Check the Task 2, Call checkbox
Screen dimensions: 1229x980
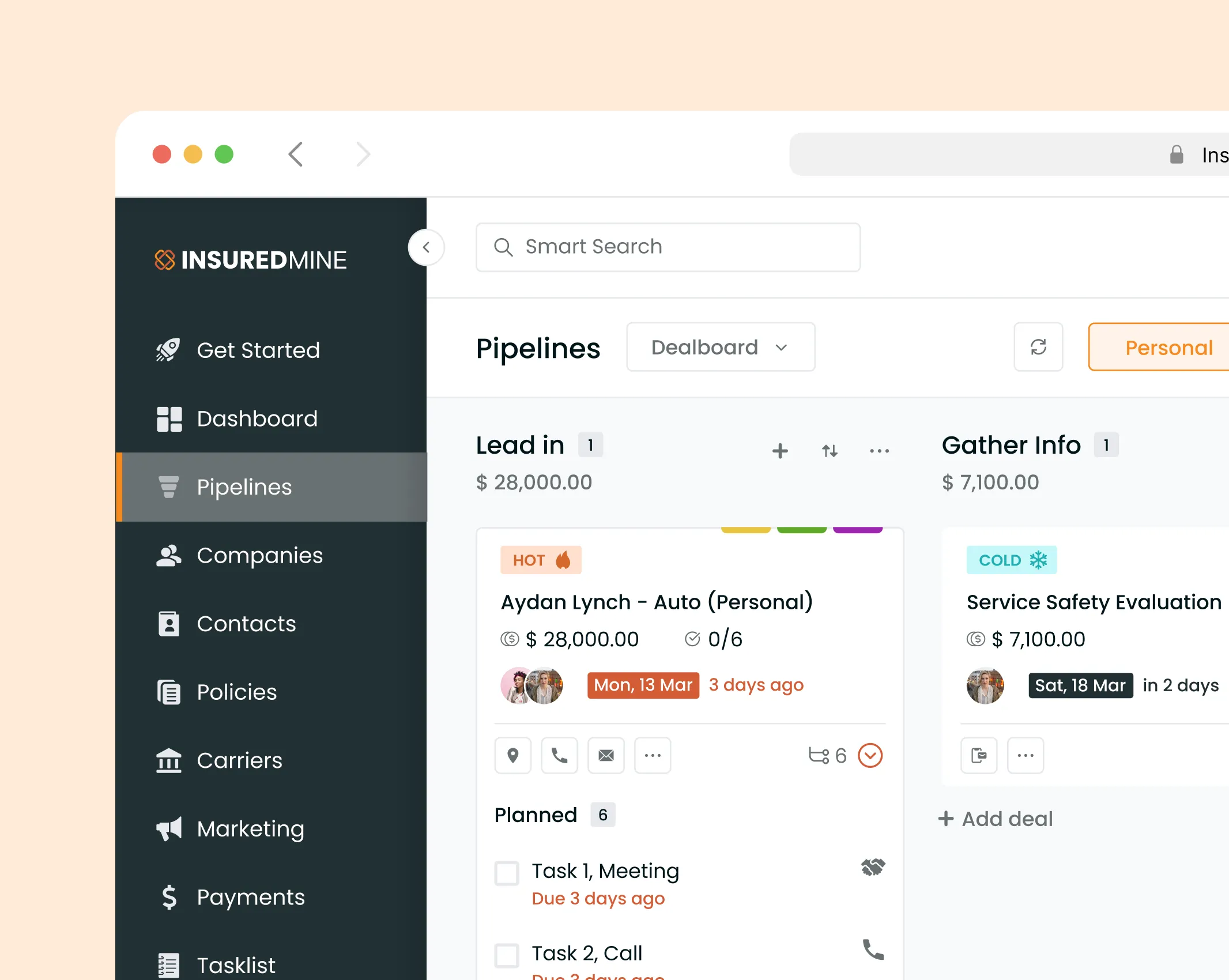click(x=507, y=955)
